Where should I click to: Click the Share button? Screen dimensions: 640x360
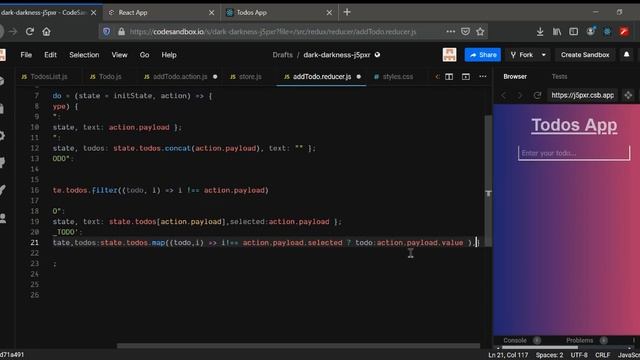pos(482,55)
